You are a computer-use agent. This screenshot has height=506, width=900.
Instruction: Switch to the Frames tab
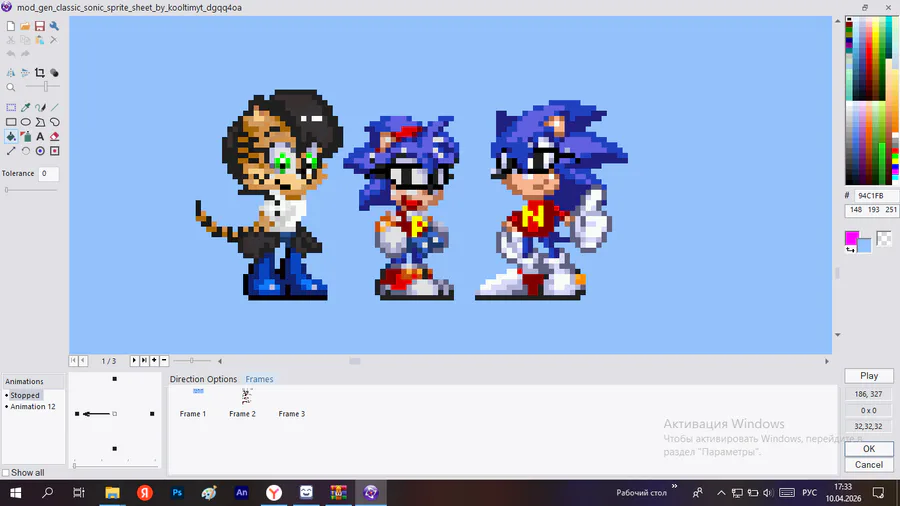point(259,379)
